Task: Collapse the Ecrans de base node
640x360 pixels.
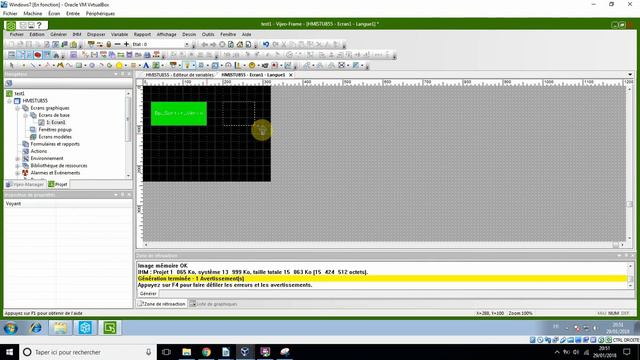Action: tap(25, 116)
